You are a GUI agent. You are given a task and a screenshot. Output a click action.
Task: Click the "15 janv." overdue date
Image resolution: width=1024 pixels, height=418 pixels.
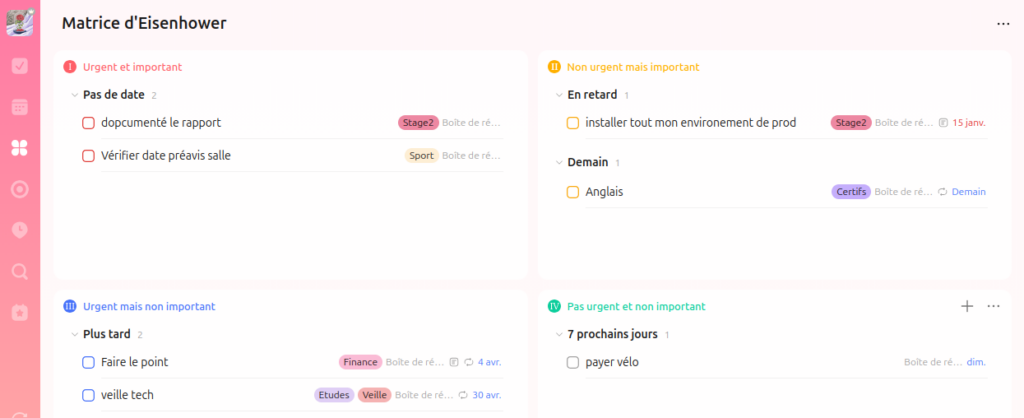pos(968,123)
